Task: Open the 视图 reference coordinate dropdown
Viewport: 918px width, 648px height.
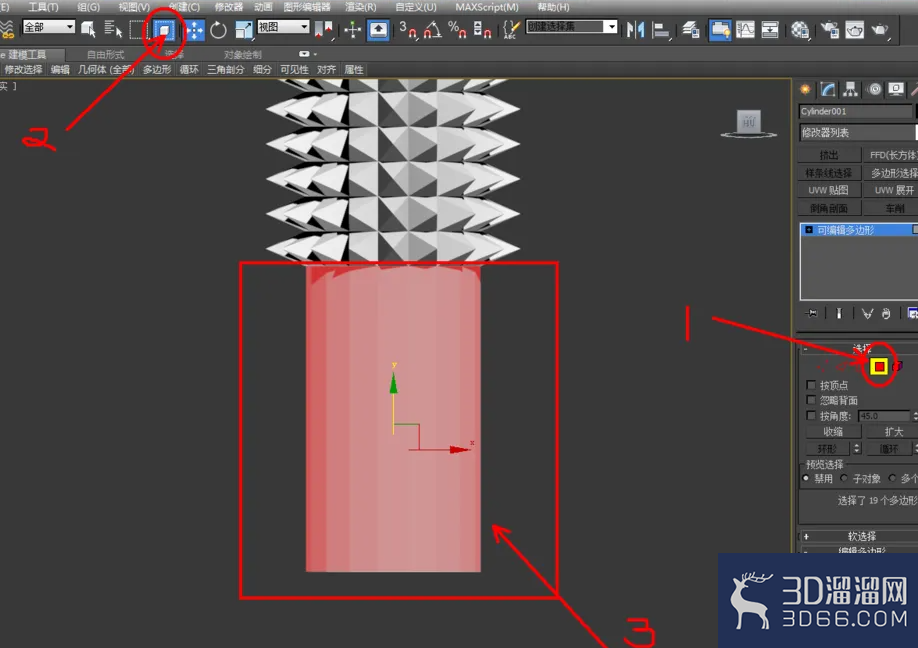Action: pos(283,27)
